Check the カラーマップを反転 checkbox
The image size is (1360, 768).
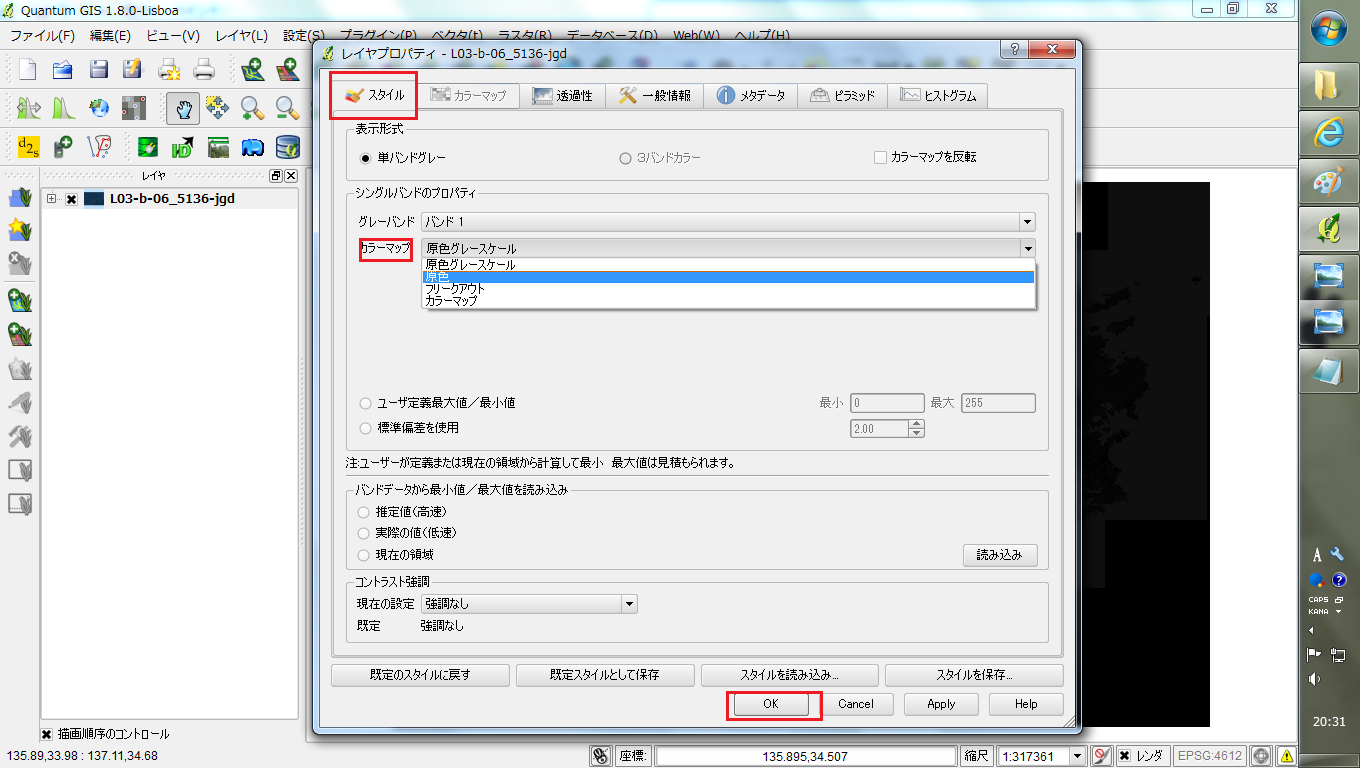tap(881, 157)
